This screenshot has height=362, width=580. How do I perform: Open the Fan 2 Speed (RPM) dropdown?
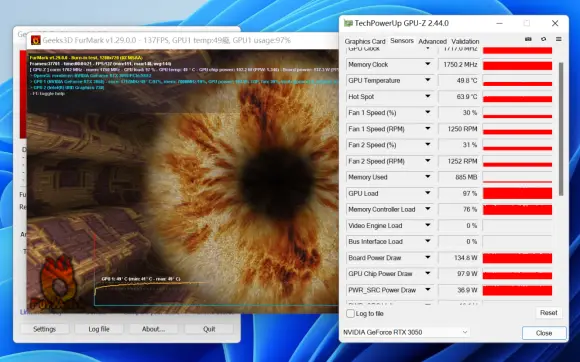coord(428,160)
